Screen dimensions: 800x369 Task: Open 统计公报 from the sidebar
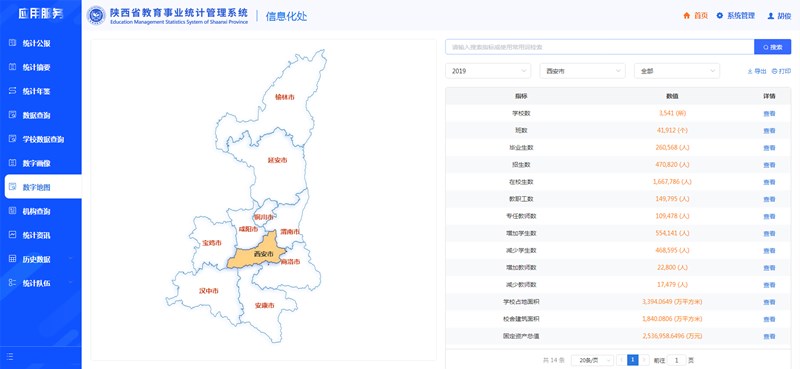[x=36, y=43]
